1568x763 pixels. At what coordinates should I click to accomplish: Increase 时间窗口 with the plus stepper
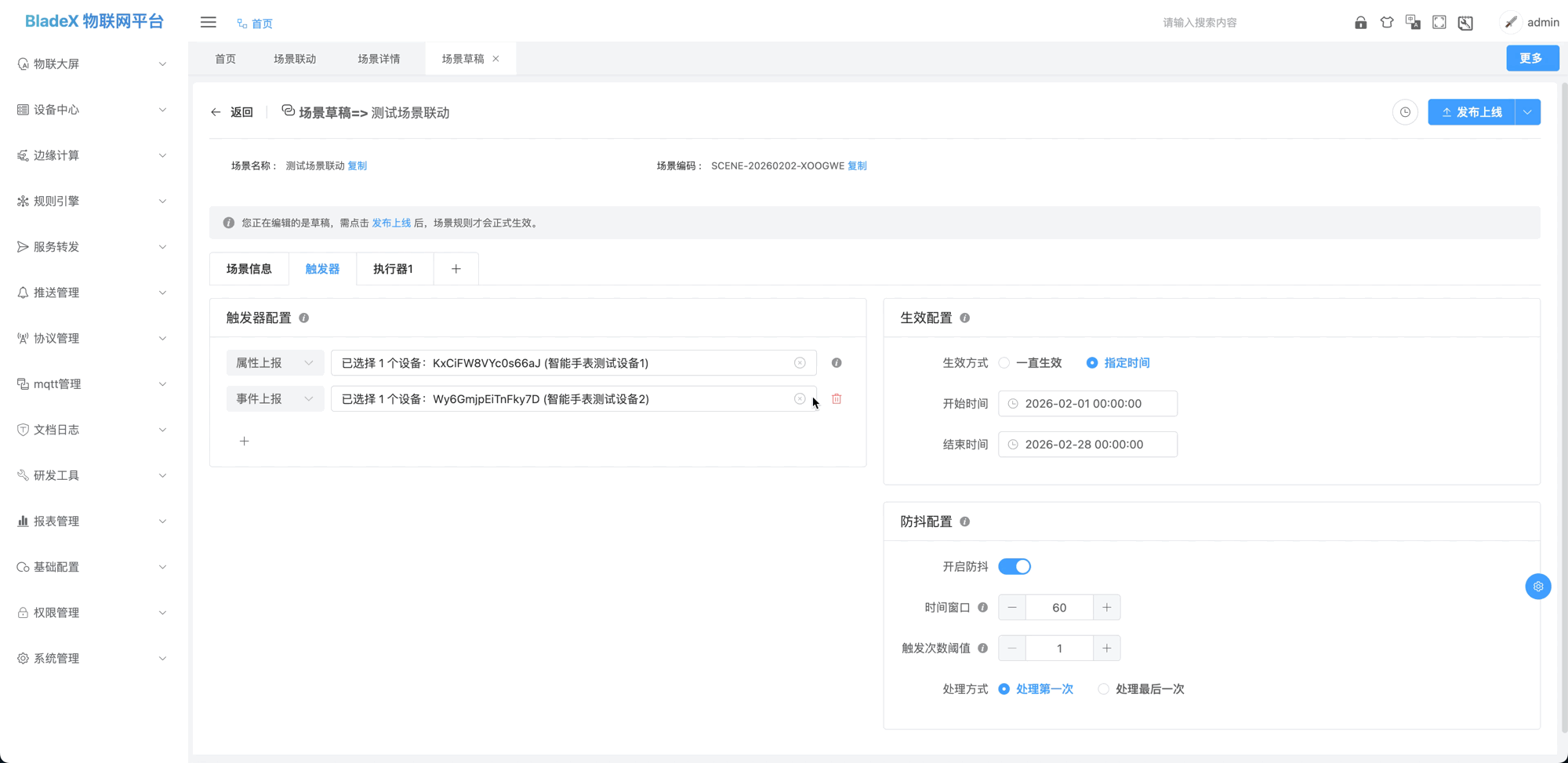tap(1106, 607)
